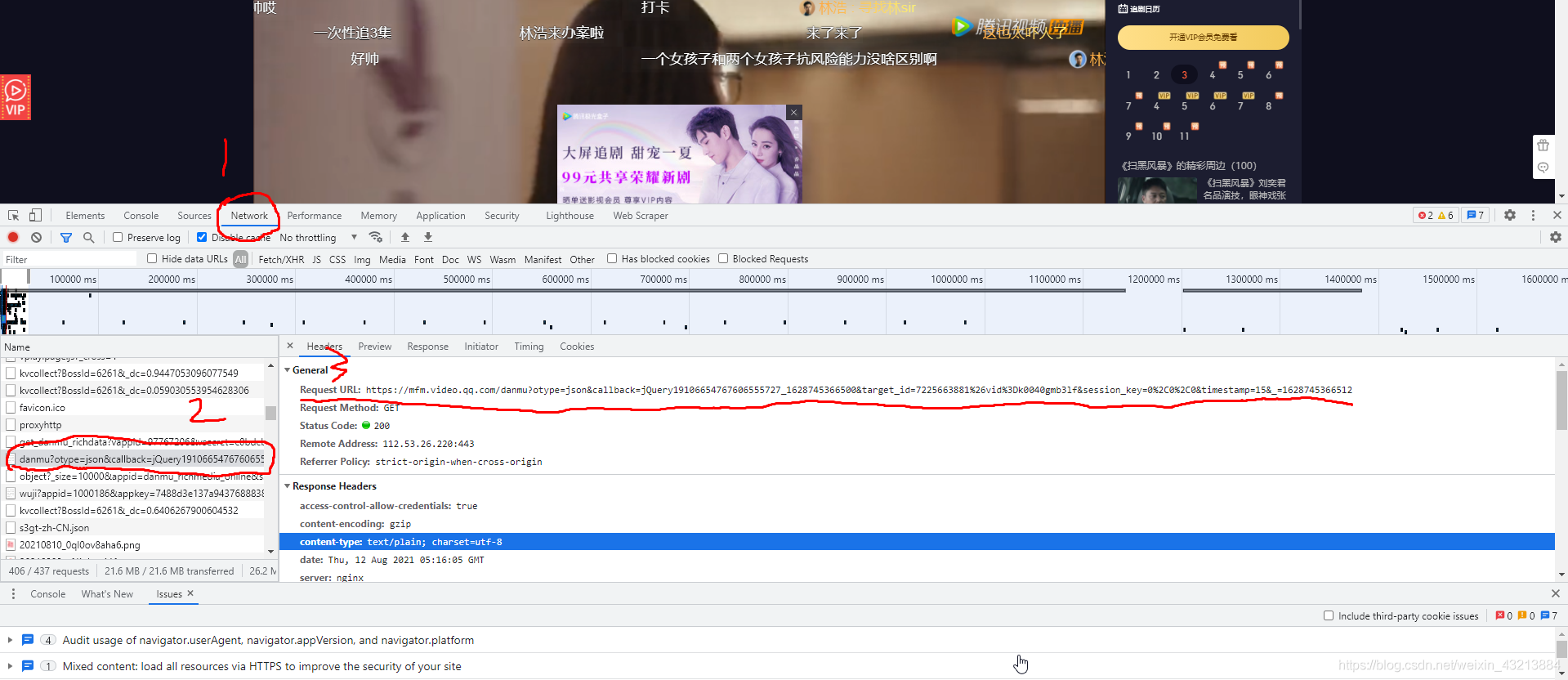Enable Blocked Requests checkbox
Image resolution: width=1568 pixels, height=680 pixels.
[723, 258]
